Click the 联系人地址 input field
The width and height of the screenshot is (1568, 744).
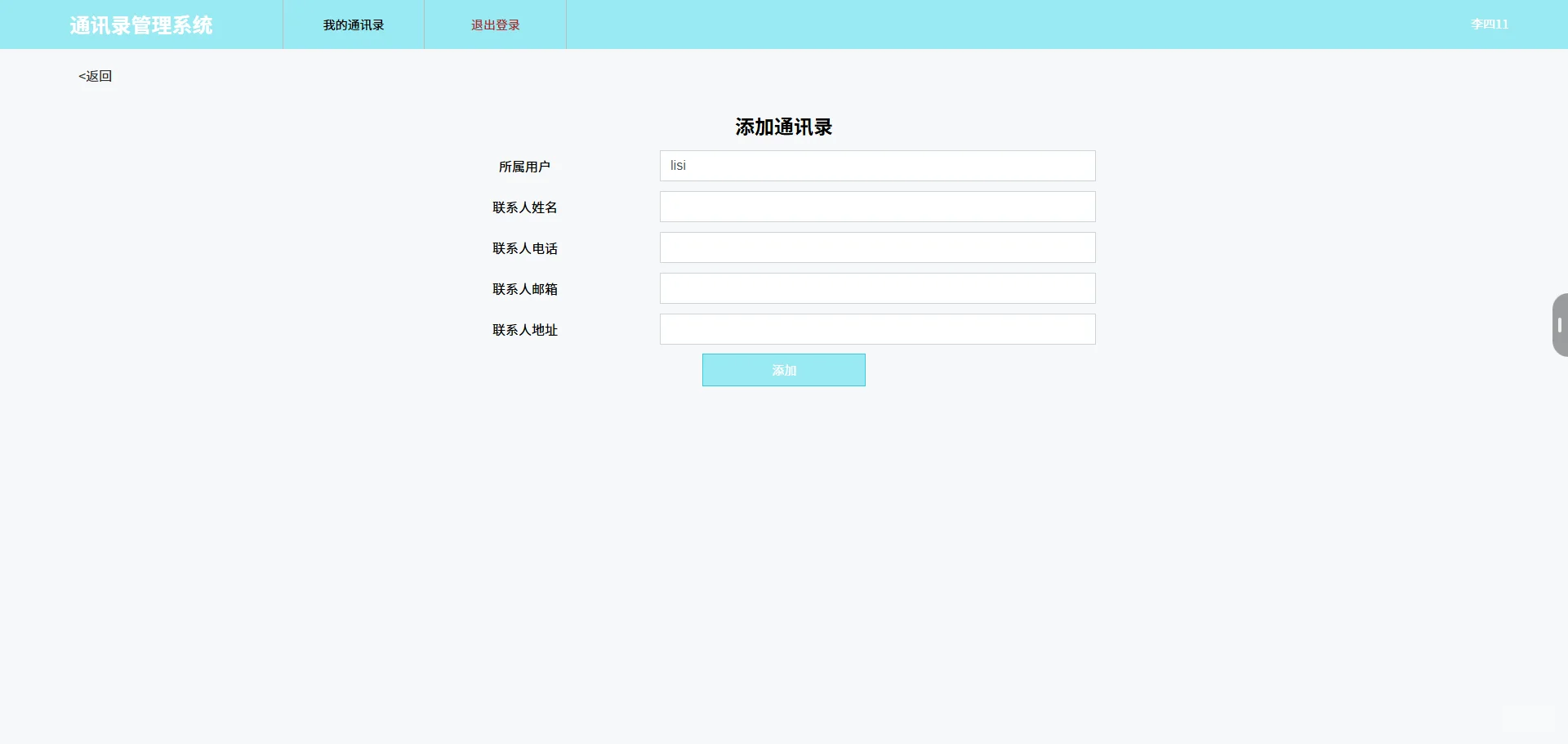click(877, 329)
